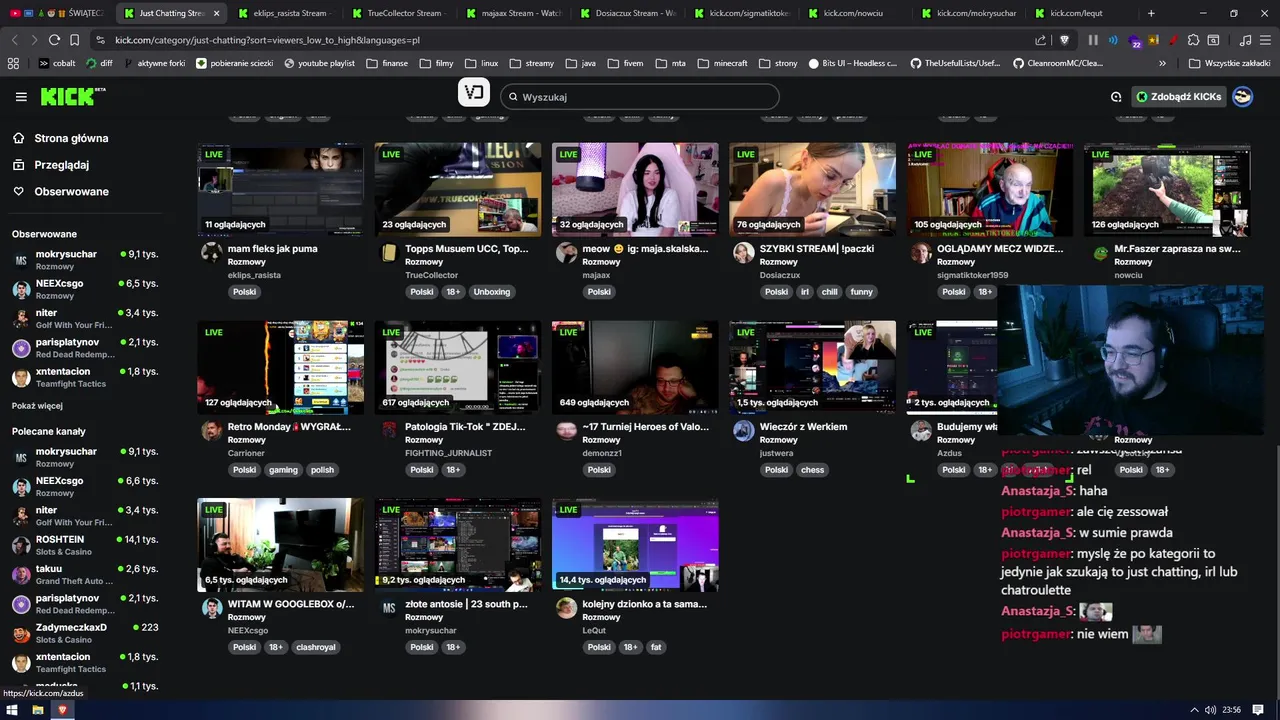
Task: Open the streamy bookmarks folder
Action: pos(531,63)
